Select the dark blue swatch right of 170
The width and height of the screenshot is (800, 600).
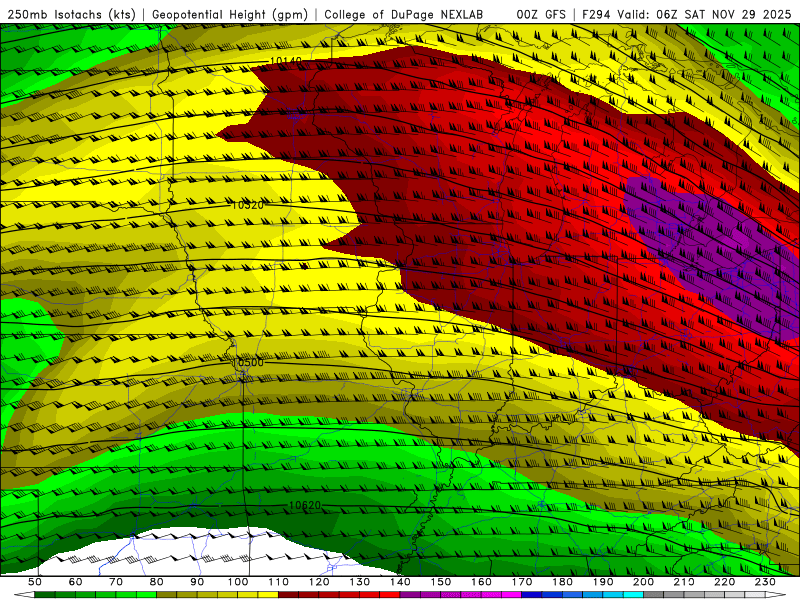coord(532,595)
